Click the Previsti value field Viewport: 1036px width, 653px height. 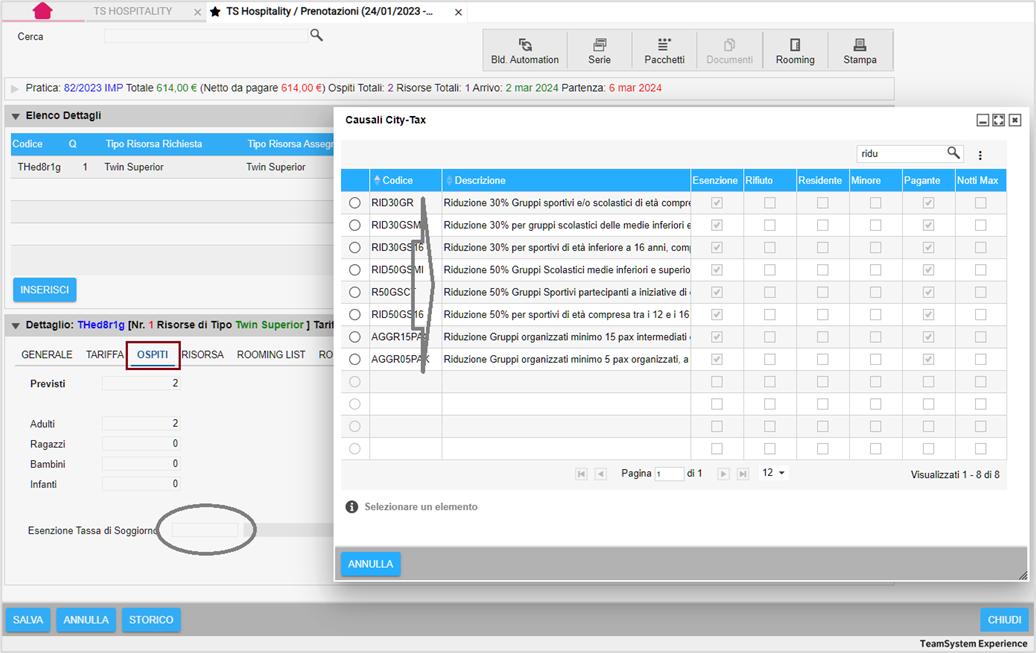point(141,383)
